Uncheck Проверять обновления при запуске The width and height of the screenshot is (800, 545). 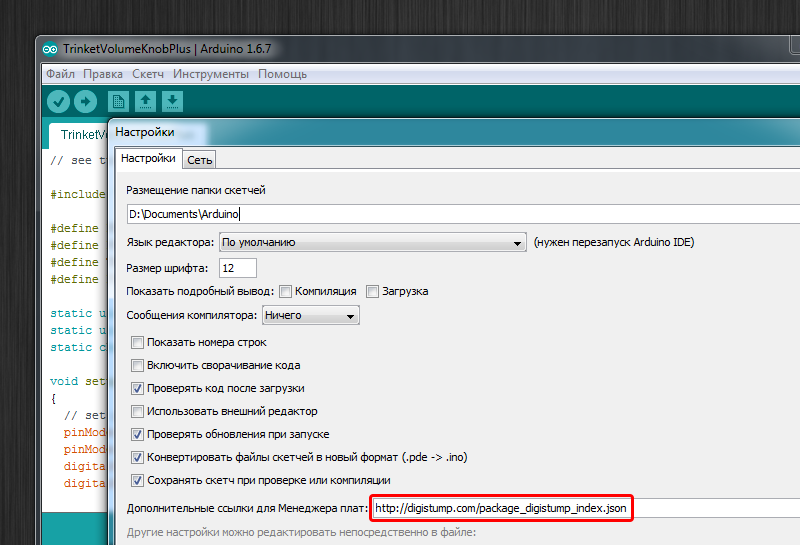pos(137,434)
